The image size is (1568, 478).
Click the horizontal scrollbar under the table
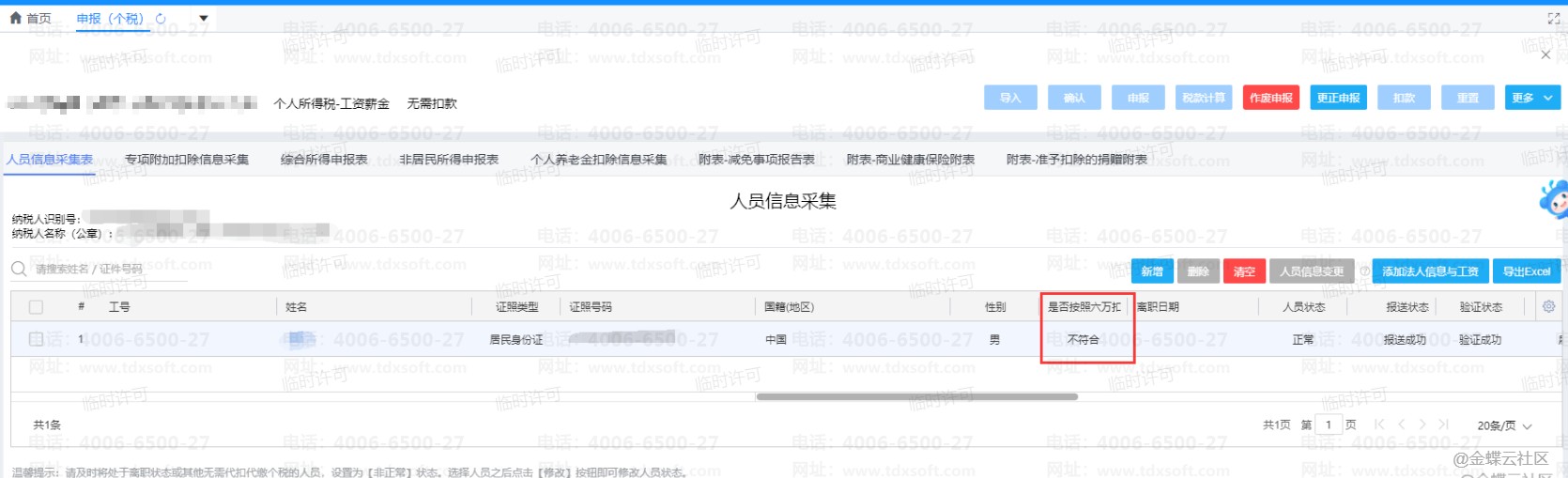916,396
